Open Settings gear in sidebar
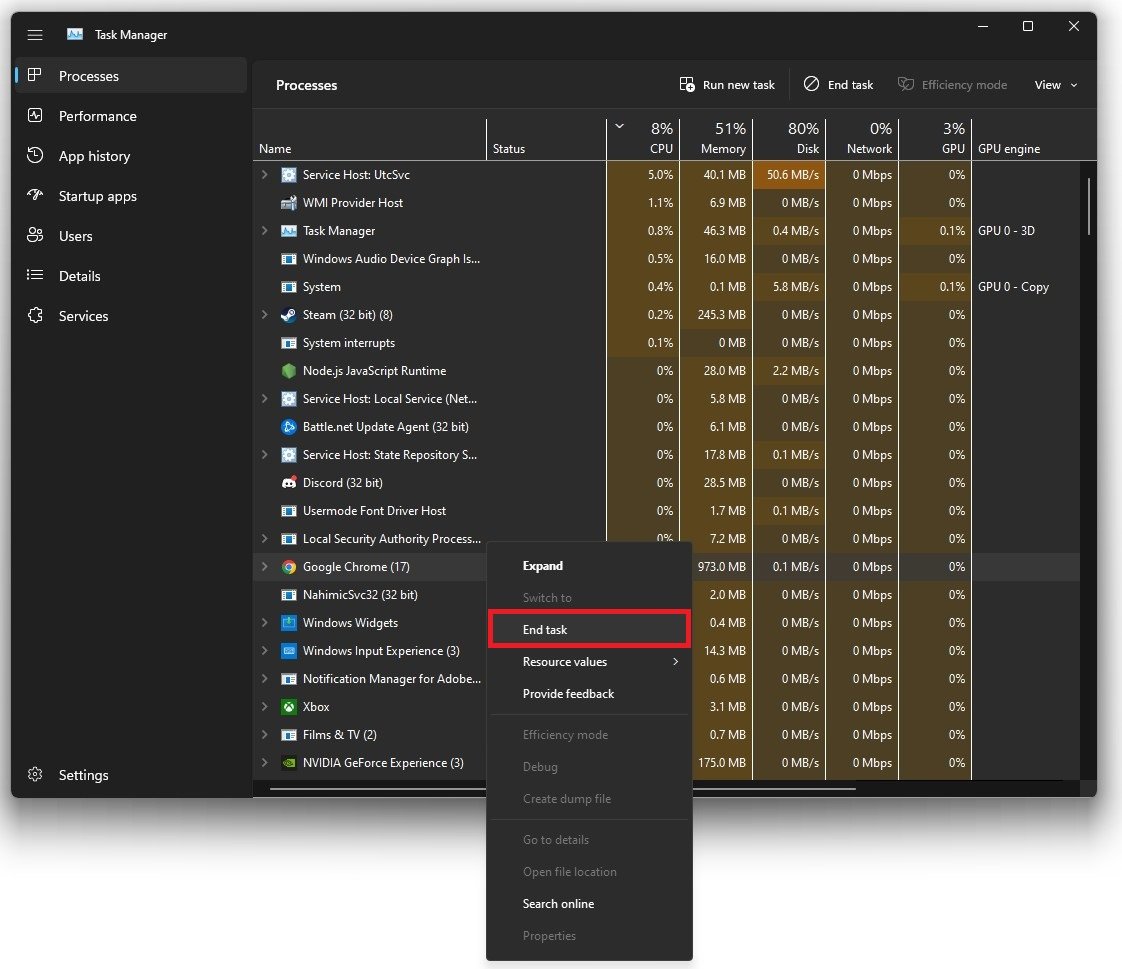The image size is (1122, 969). point(35,775)
